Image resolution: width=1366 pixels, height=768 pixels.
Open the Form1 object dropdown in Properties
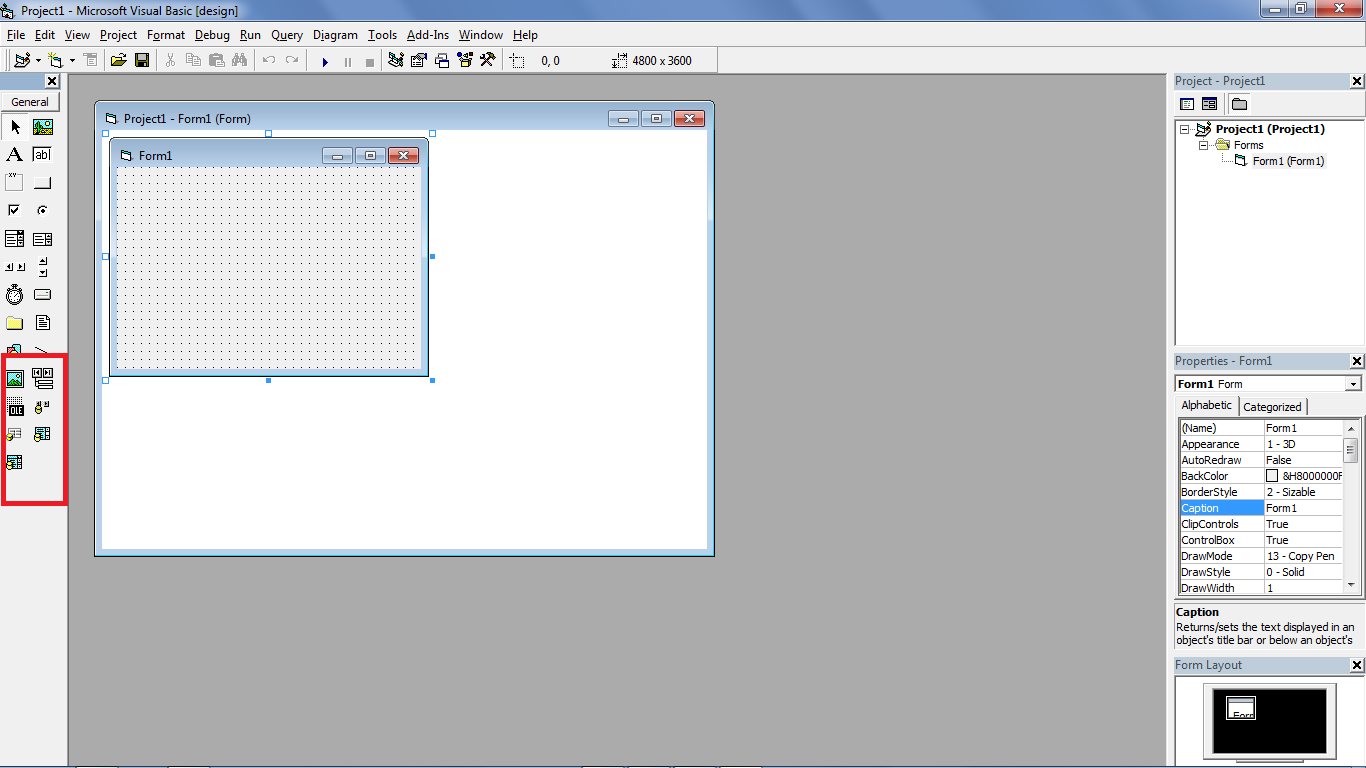coord(1353,384)
